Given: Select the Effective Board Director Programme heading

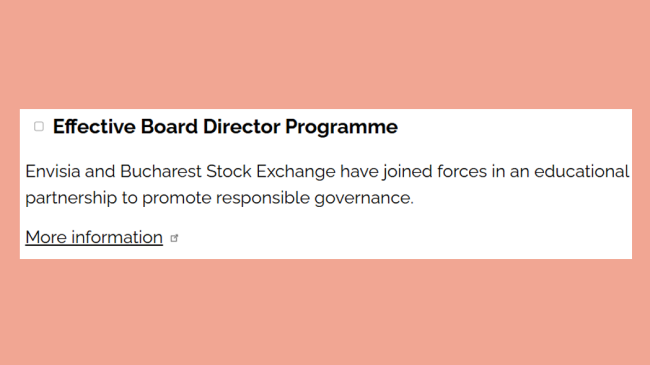Looking at the screenshot, I should pyautogui.click(x=225, y=127).
